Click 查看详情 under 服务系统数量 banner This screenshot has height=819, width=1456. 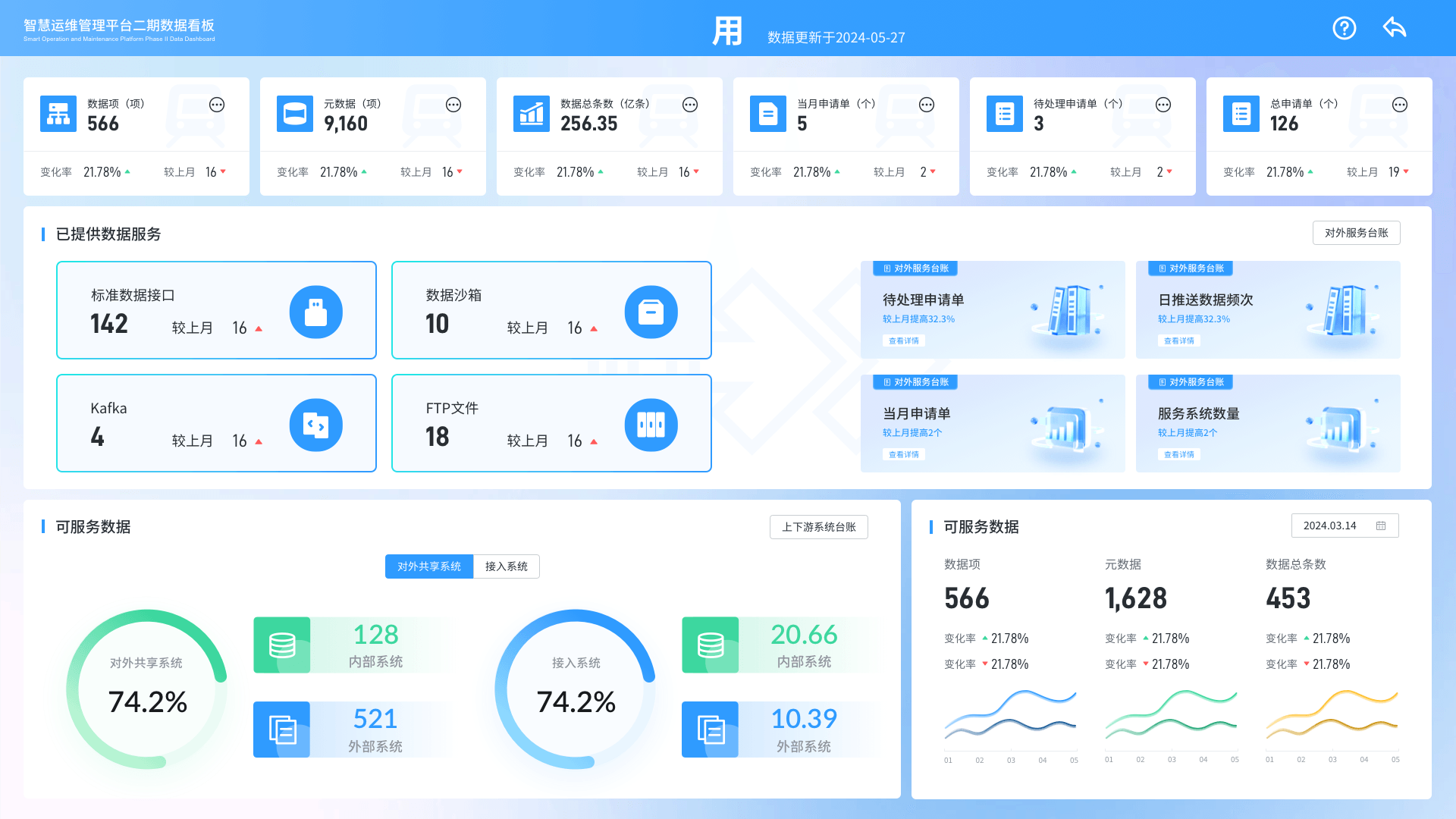[x=1179, y=454]
